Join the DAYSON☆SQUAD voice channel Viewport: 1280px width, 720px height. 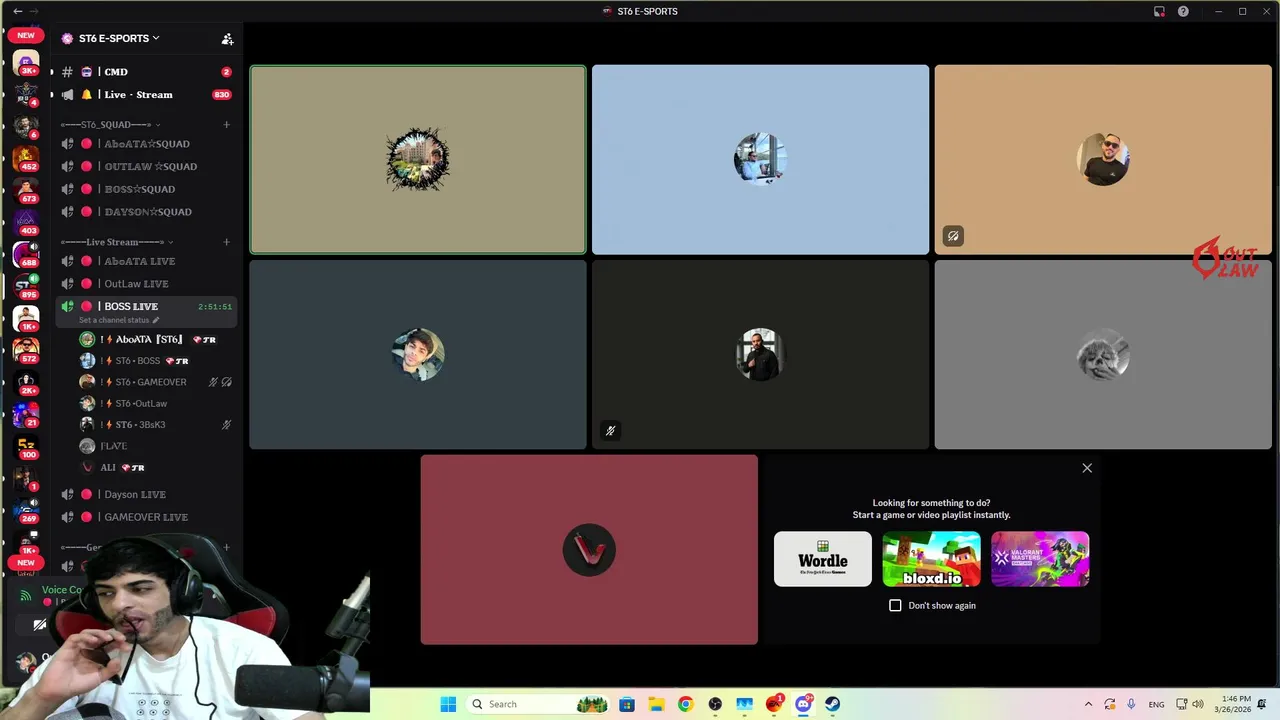pos(146,212)
